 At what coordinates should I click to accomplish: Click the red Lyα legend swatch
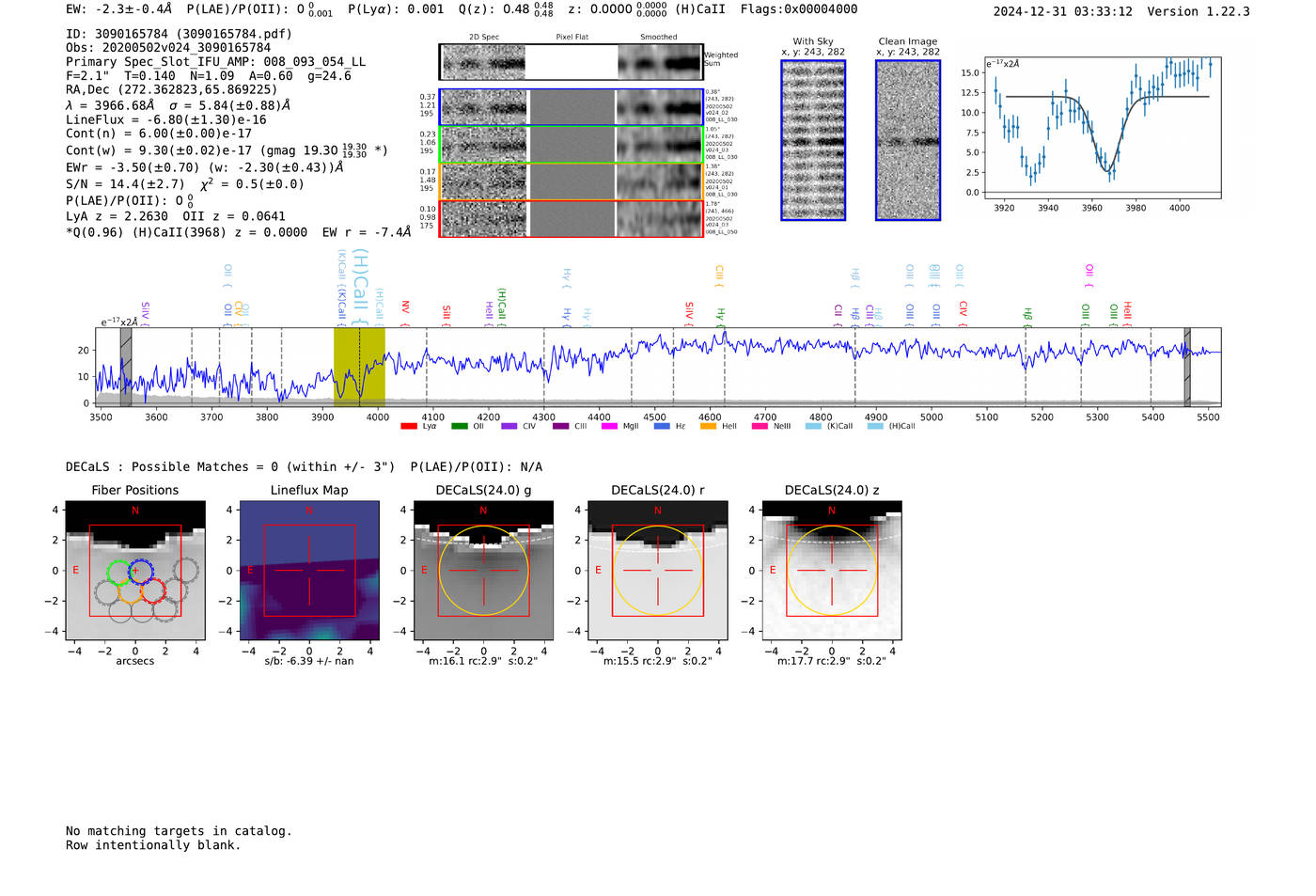click(x=408, y=426)
